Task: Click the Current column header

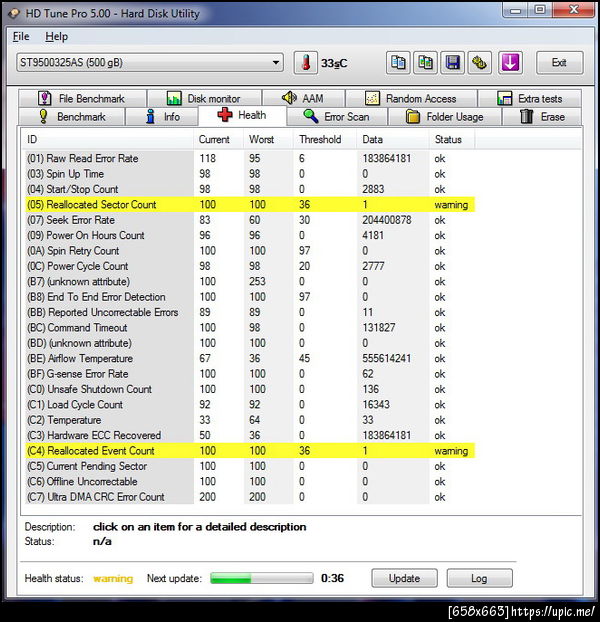Action: pos(219,140)
